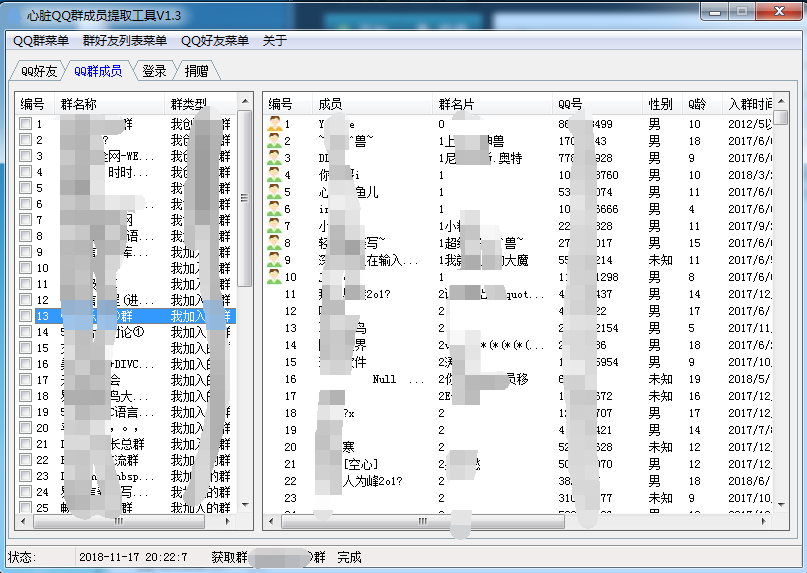Select highlighted group row 13

tap(136, 316)
